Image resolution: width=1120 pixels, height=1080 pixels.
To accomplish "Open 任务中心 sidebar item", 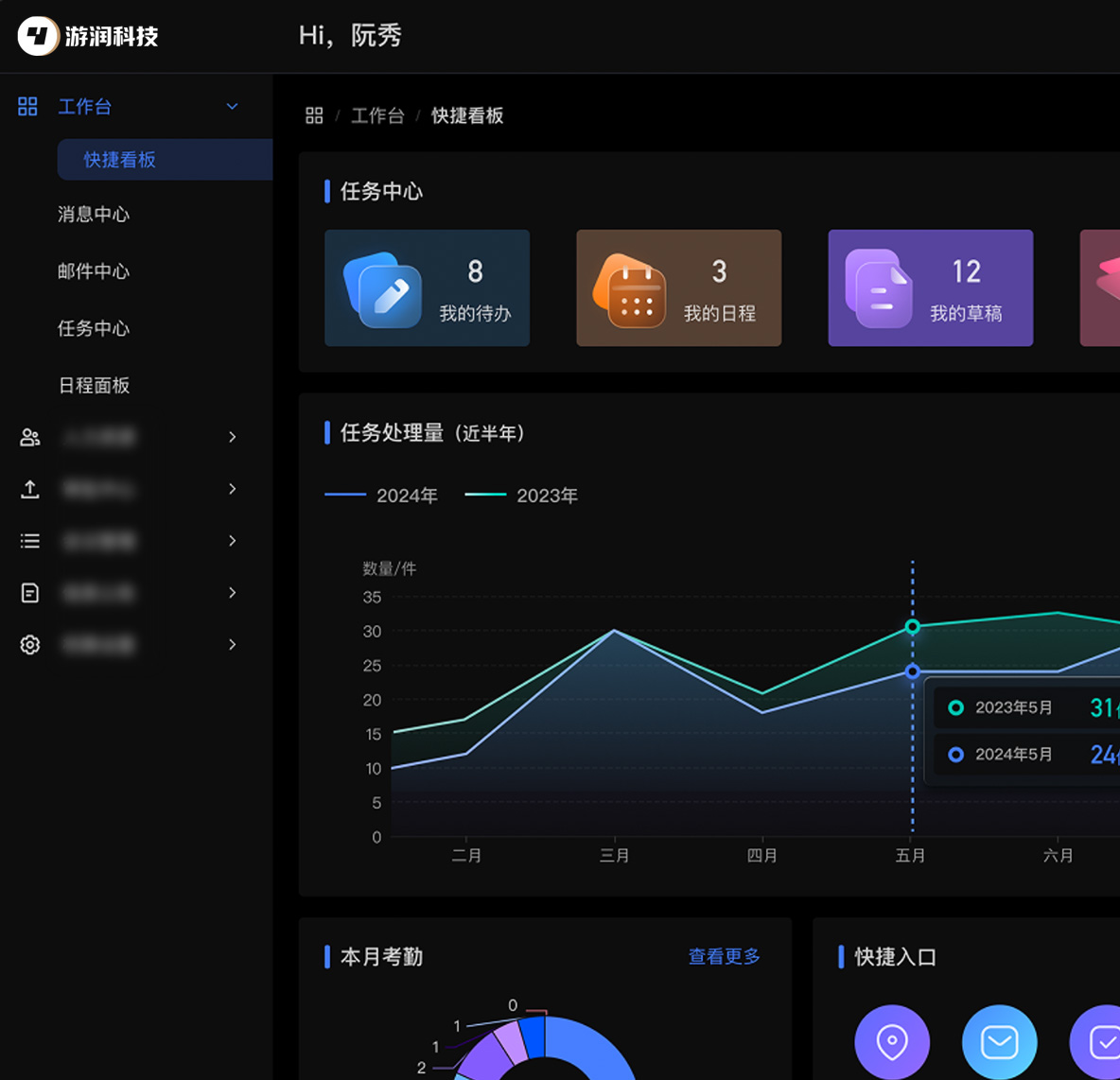I will tap(94, 328).
